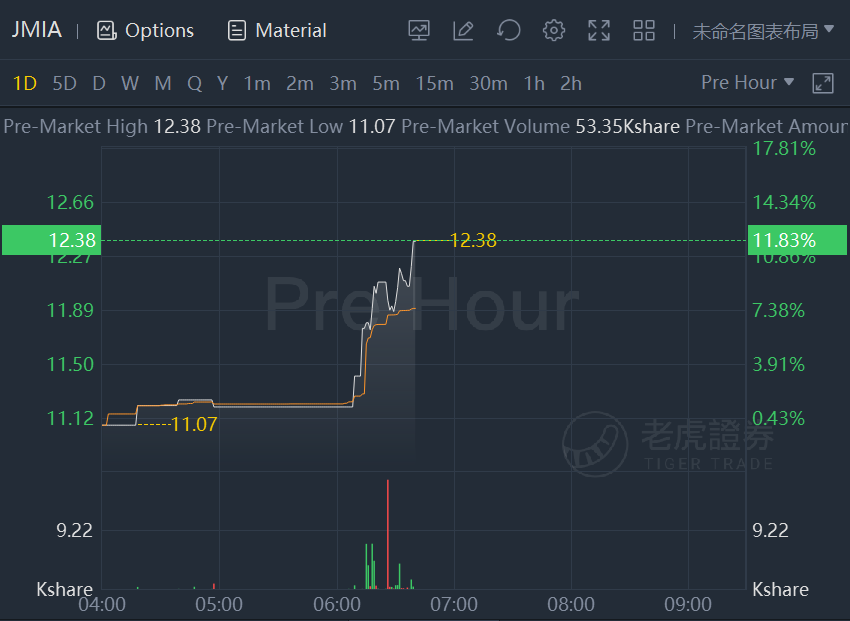Viewport: 850px width, 621px height.
Task: Select the drawing pencil edit icon
Action: click(x=463, y=30)
